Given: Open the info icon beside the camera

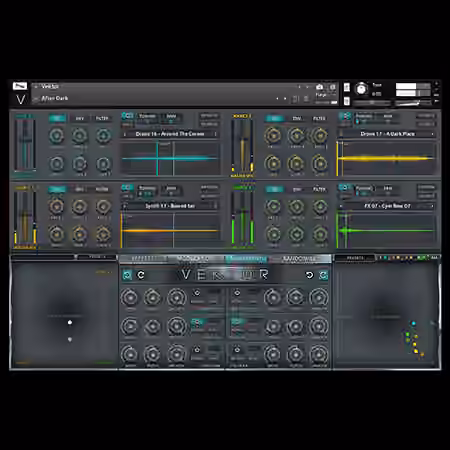Looking at the screenshot, I should [332, 87].
